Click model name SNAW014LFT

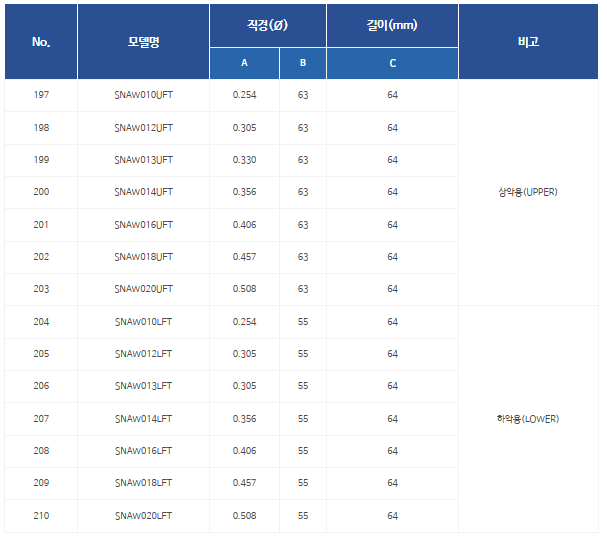143,418
